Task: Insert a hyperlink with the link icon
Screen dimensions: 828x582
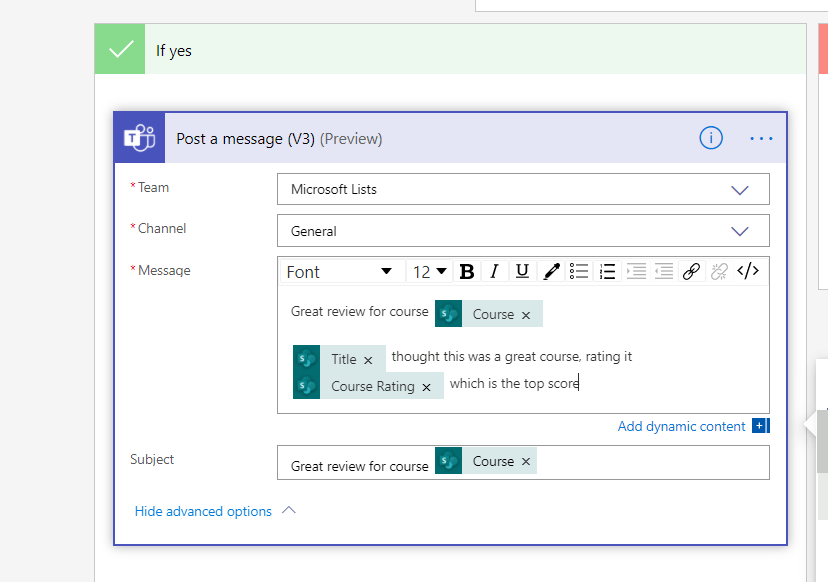Action: tap(691, 271)
